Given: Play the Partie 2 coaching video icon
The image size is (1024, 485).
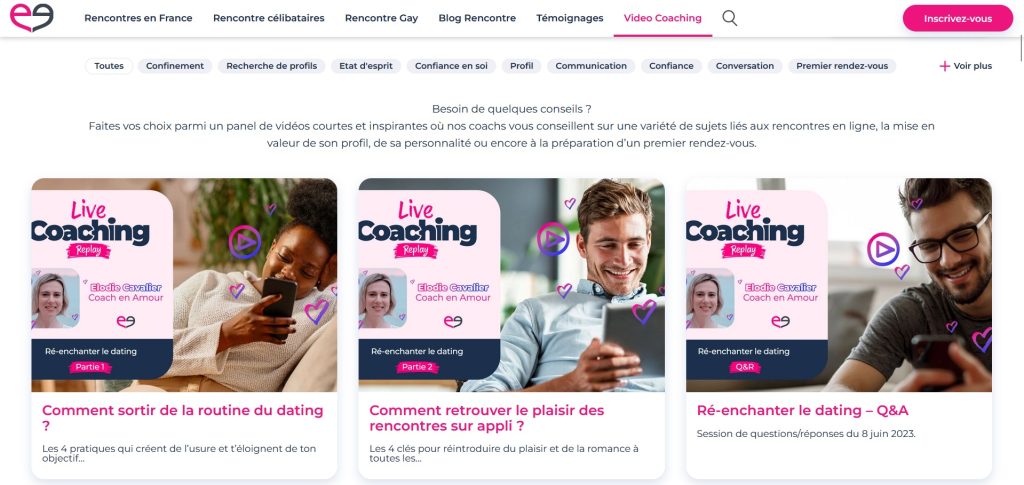Looking at the screenshot, I should [x=553, y=239].
